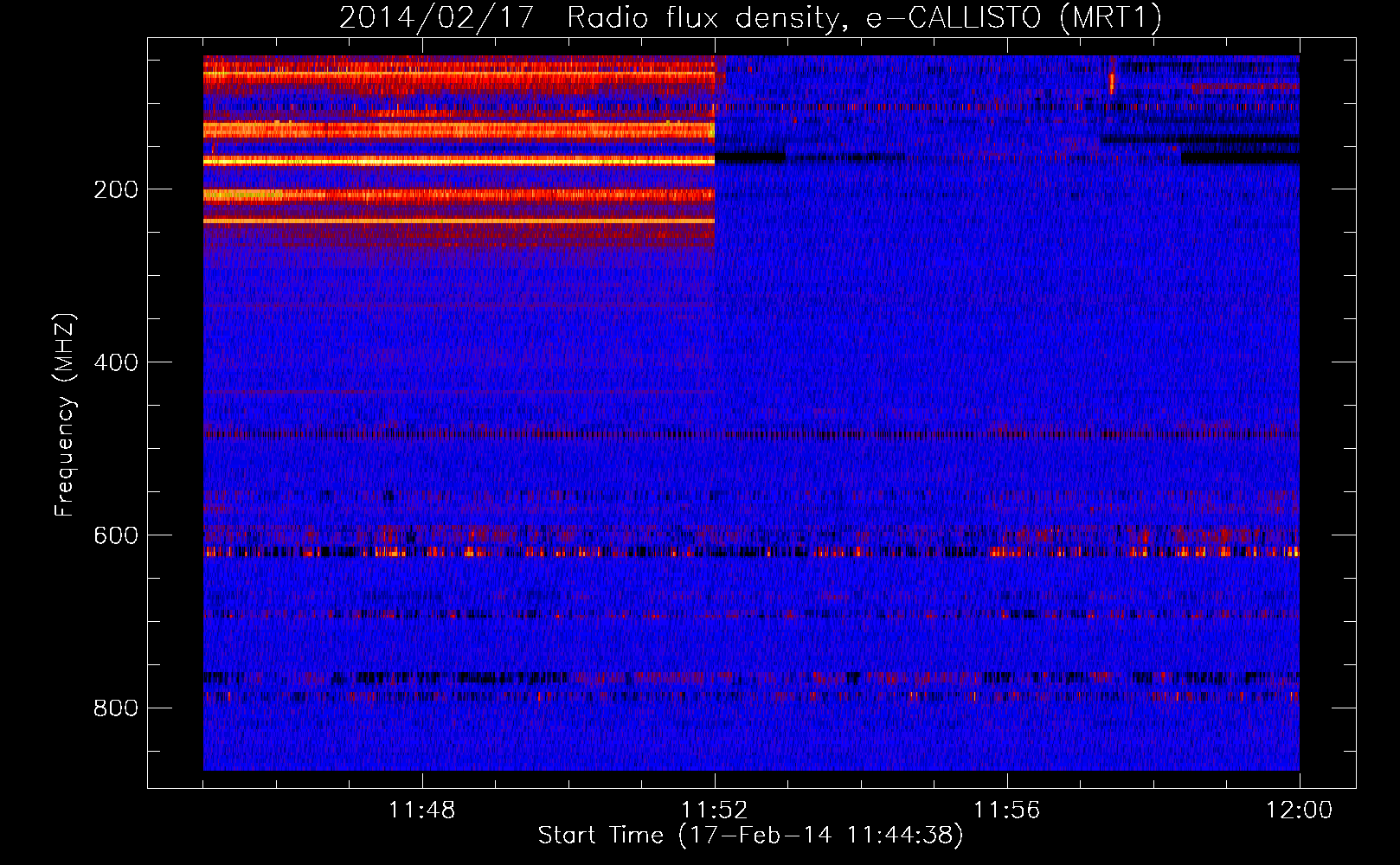Click the 400 frequency tick label
The image size is (1400, 865).
pyautogui.click(x=116, y=363)
